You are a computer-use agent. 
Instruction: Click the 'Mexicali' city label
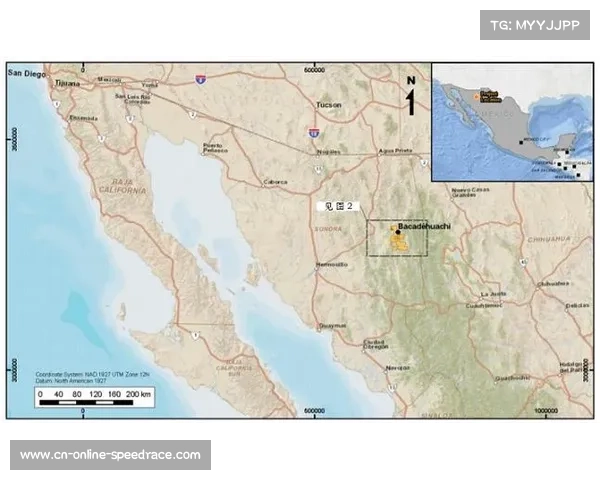(110, 80)
